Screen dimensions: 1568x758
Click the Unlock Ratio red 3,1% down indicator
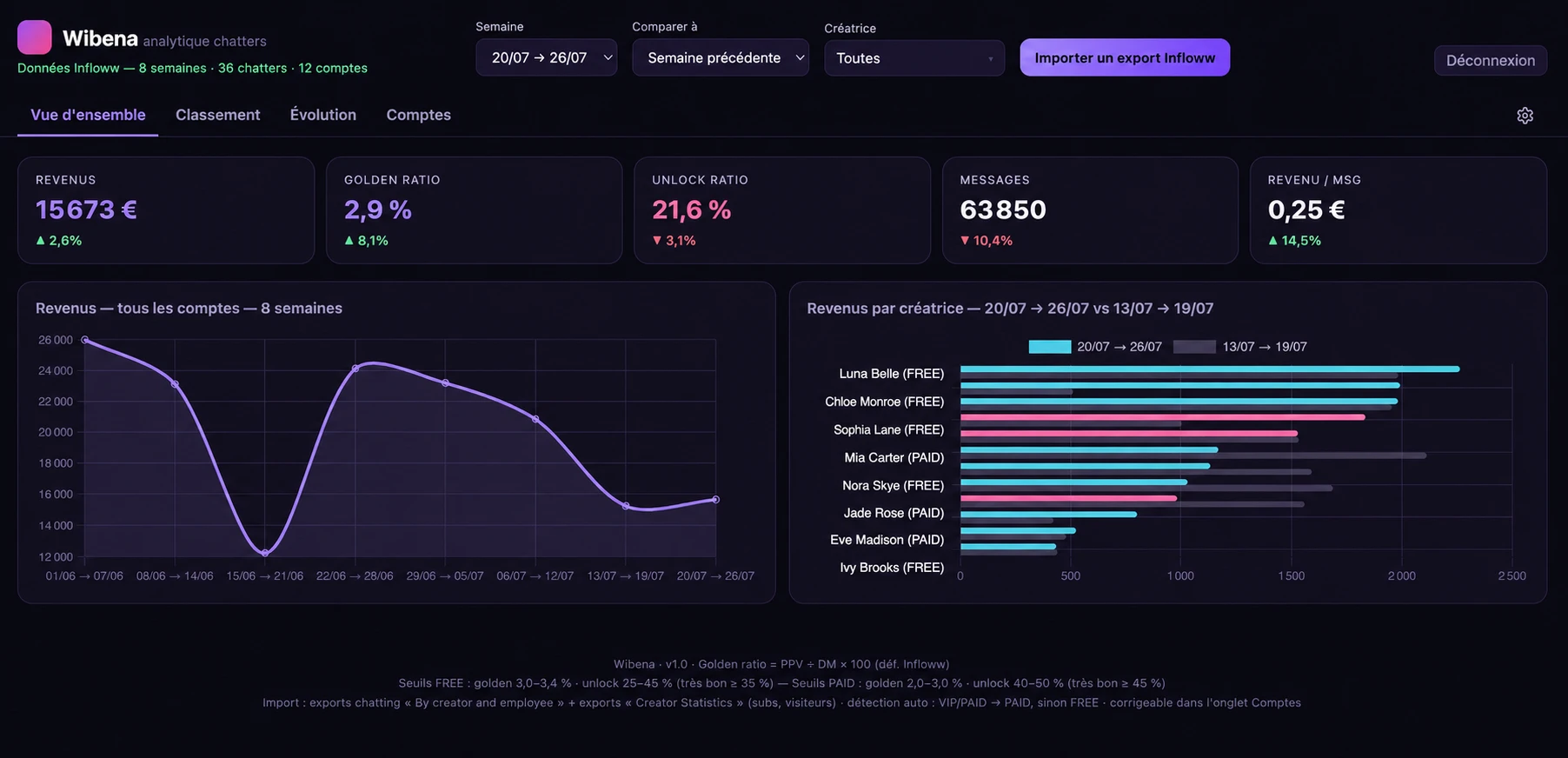pos(674,241)
